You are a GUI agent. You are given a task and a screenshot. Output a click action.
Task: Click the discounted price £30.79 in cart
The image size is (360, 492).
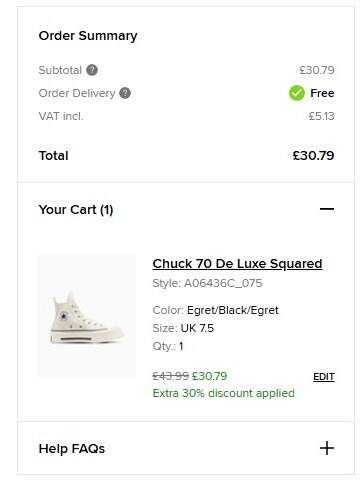[209, 376]
